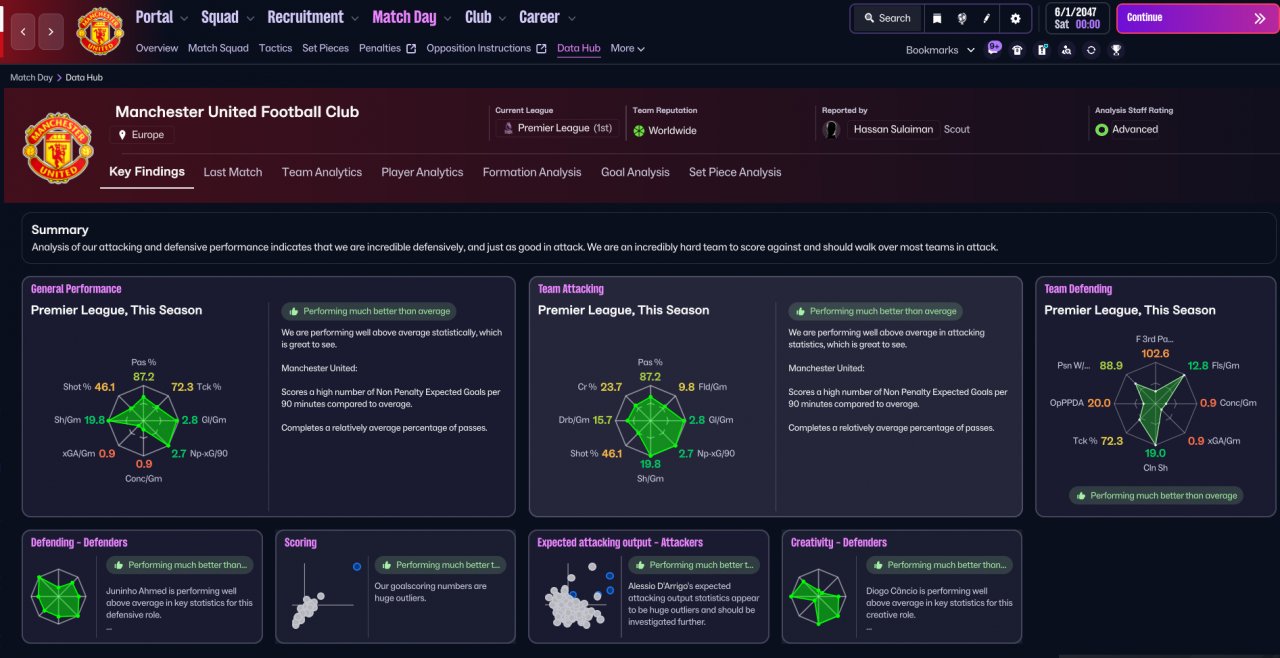Click the trophy icon in bookmarks row
This screenshot has height=658, width=1280.
pyautogui.click(x=1116, y=50)
